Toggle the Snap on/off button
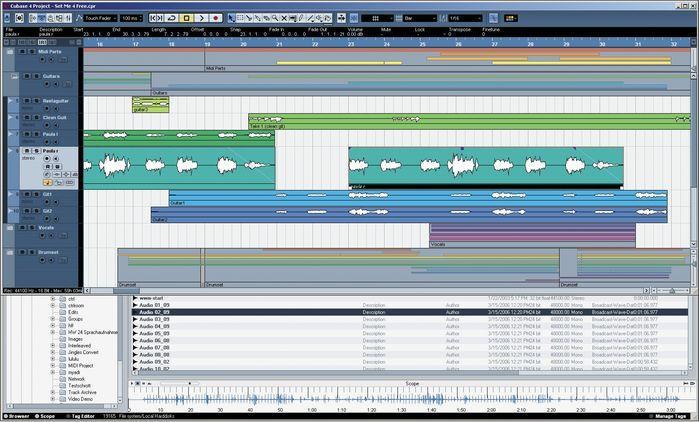The height and width of the screenshot is (422, 699). click(354, 18)
